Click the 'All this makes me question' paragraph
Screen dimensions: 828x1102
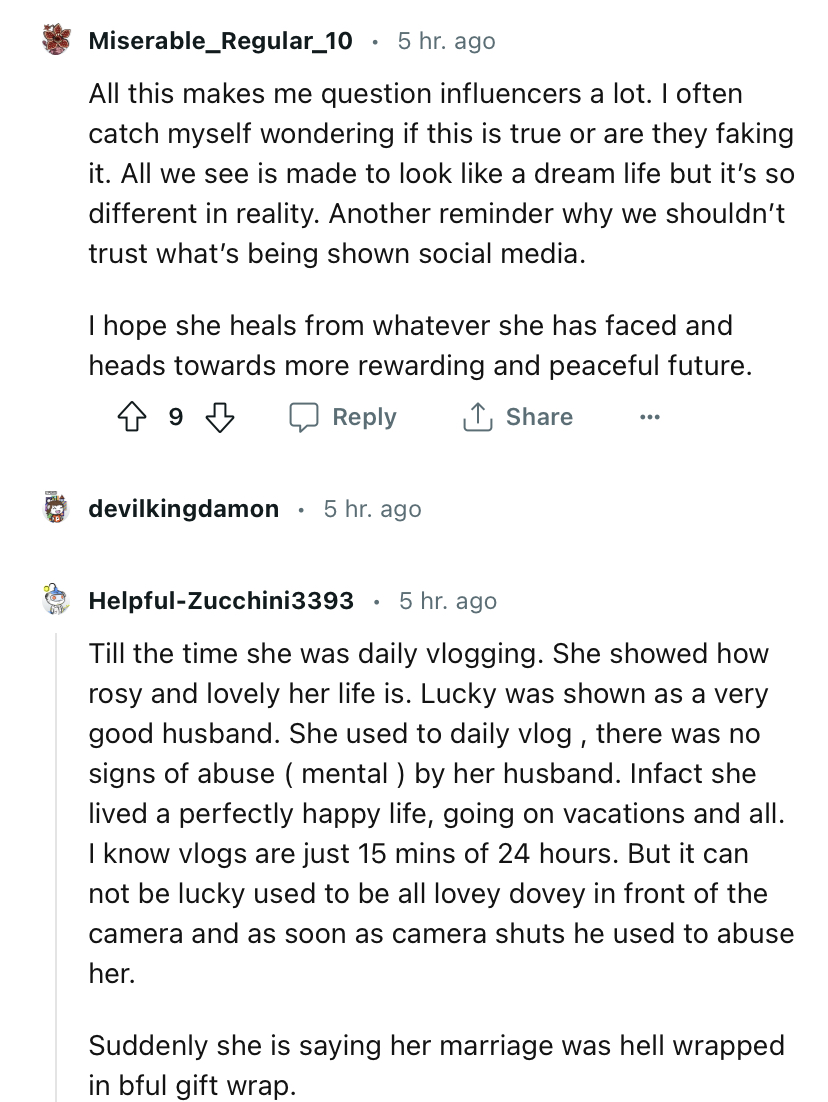tap(440, 174)
